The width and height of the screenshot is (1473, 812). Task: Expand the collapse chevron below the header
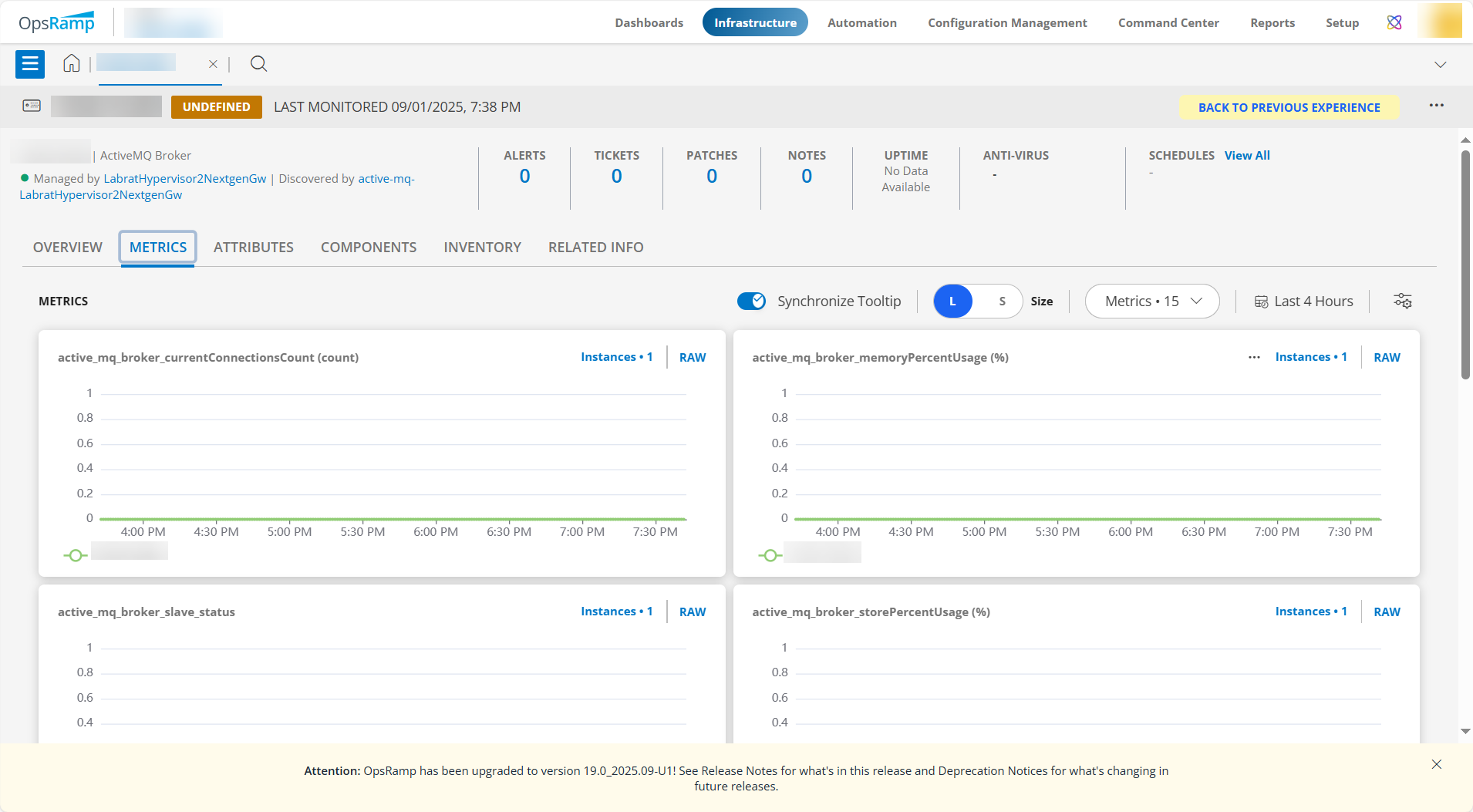(1440, 65)
